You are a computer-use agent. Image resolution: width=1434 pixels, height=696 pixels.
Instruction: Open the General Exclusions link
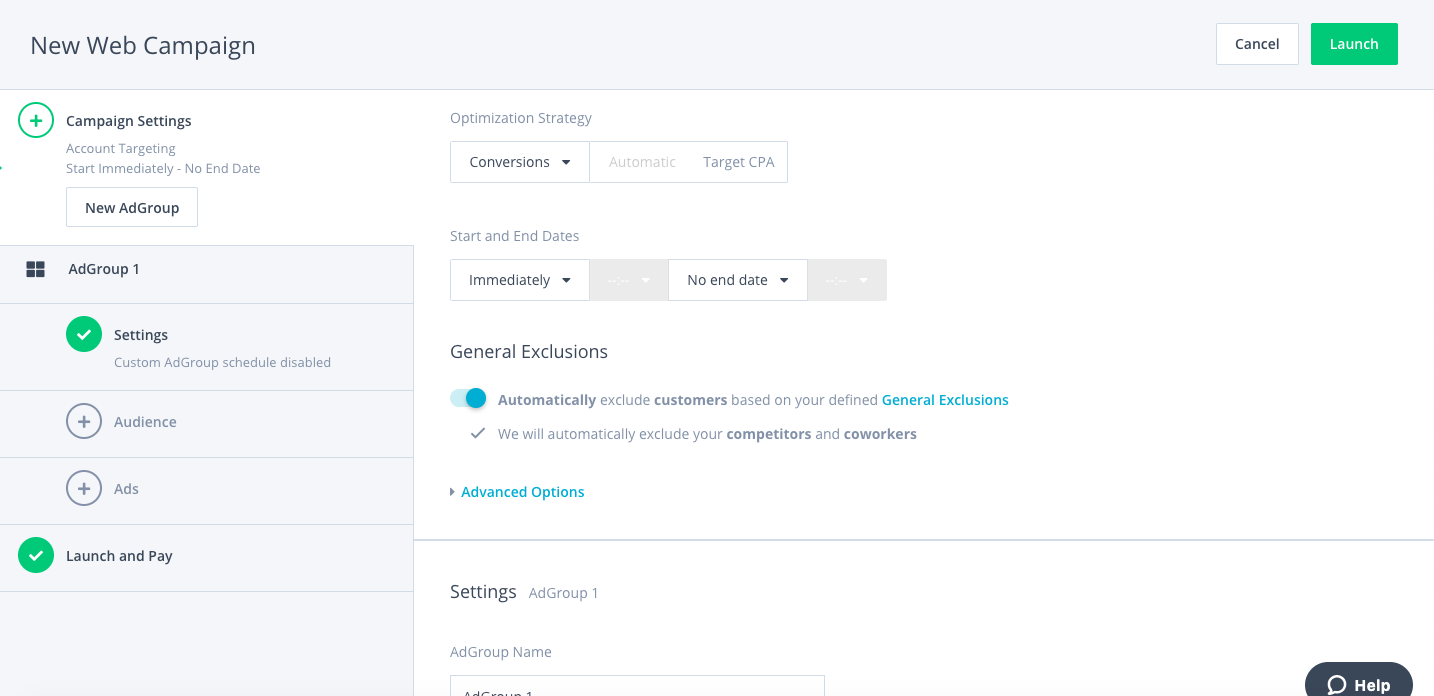pyautogui.click(x=945, y=400)
